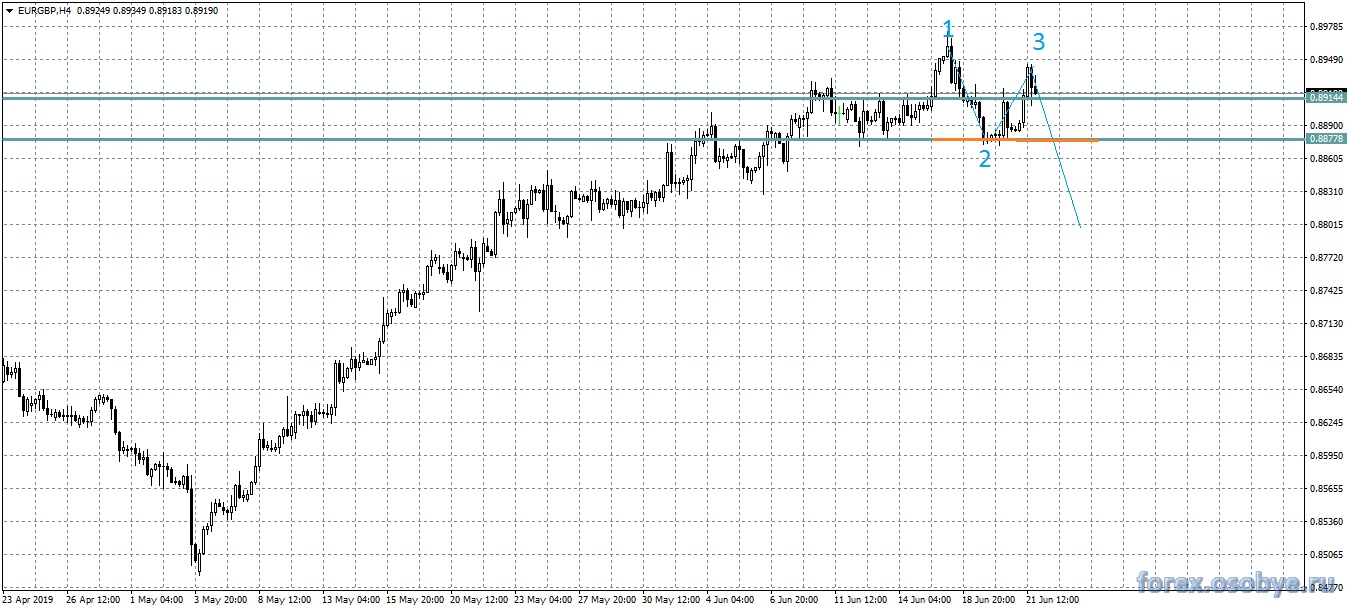
Task: Click the 23 May 04:00 time label
Action: (x=545, y=601)
